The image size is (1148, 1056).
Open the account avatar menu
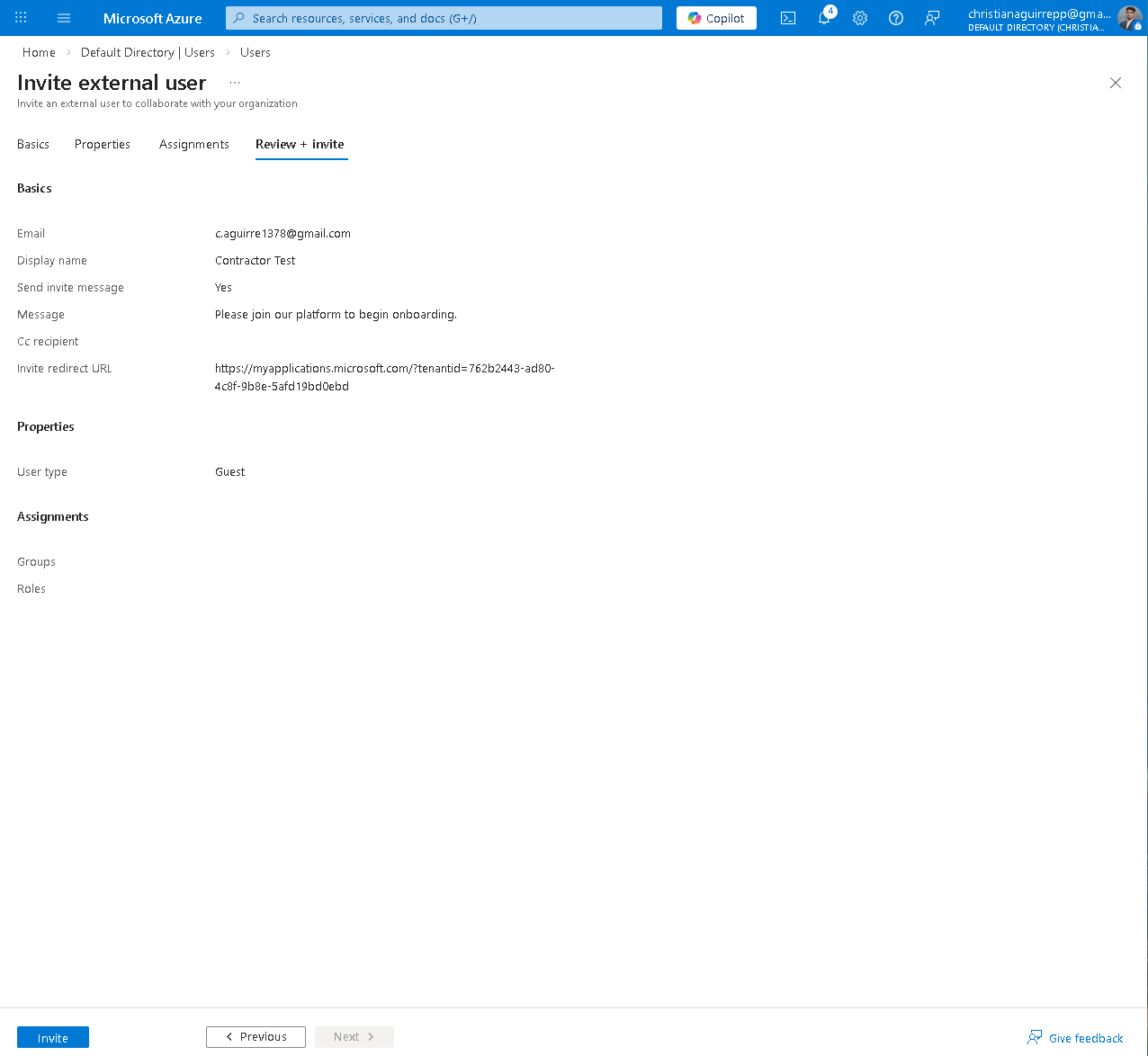click(x=1129, y=18)
